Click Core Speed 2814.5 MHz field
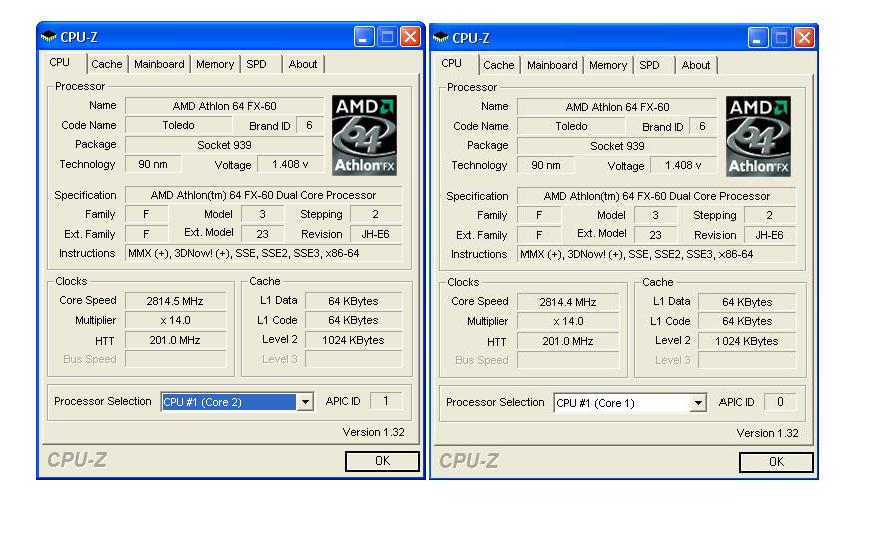The width and height of the screenshot is (870, 533). tap(175, 301)
